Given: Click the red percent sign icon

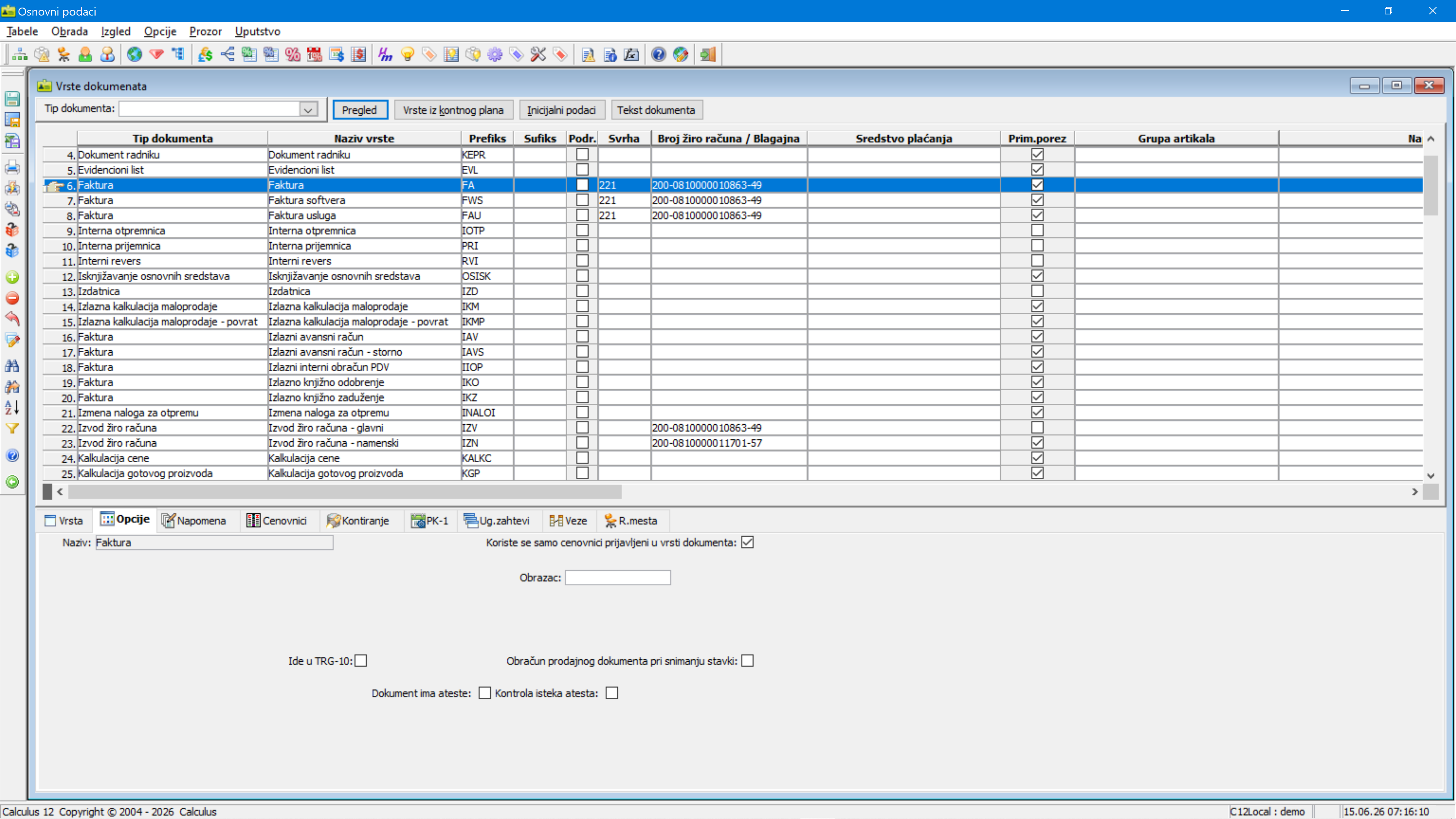Looking at the screenshot, I should click(x=293, y=54).
